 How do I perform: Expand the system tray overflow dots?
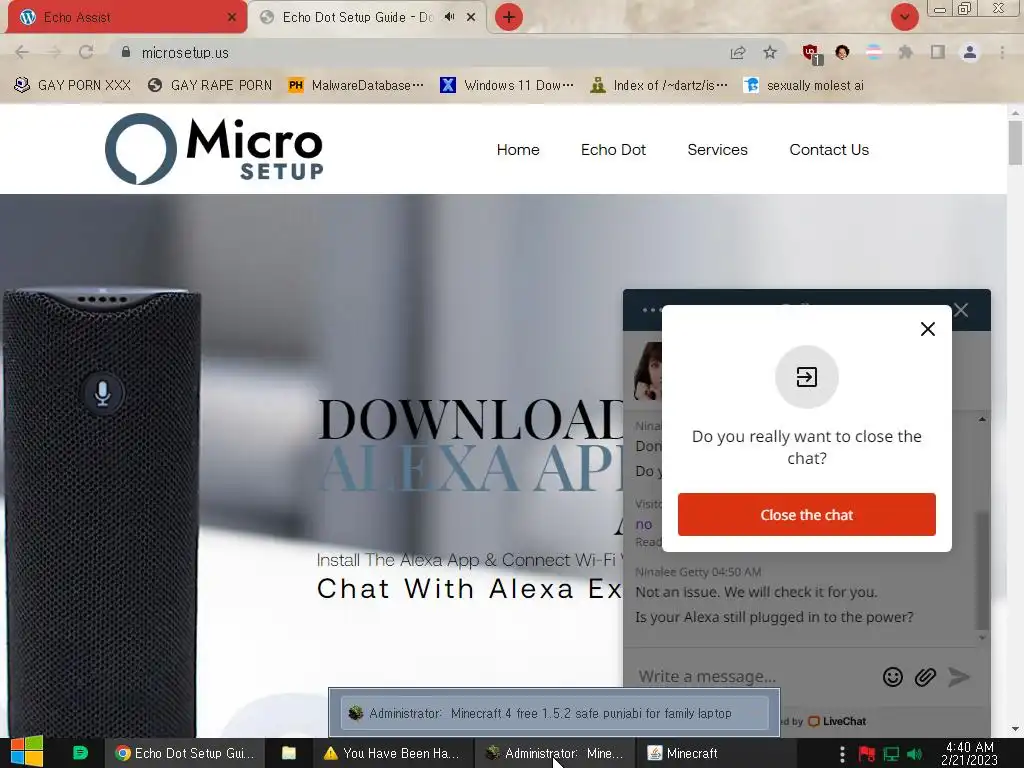(842, 754)
